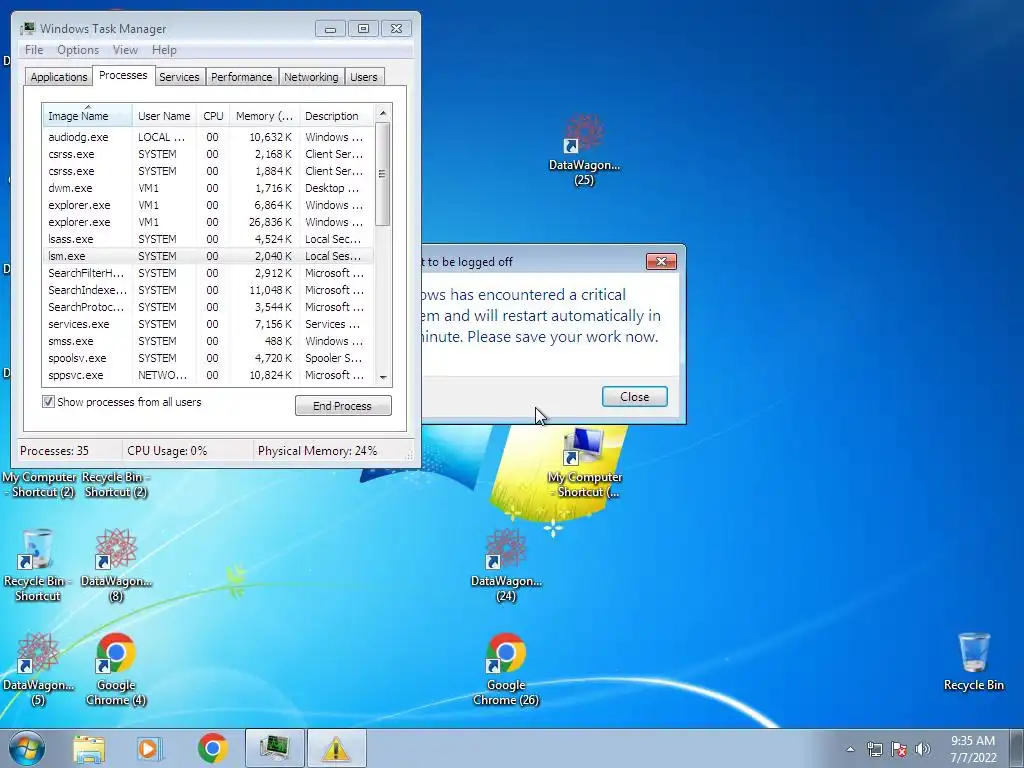The height and width of the screenshot is (768, 1024).
Task: Click Close in the restart dialog
Action: pyautogui.click(x=634, y=396)
